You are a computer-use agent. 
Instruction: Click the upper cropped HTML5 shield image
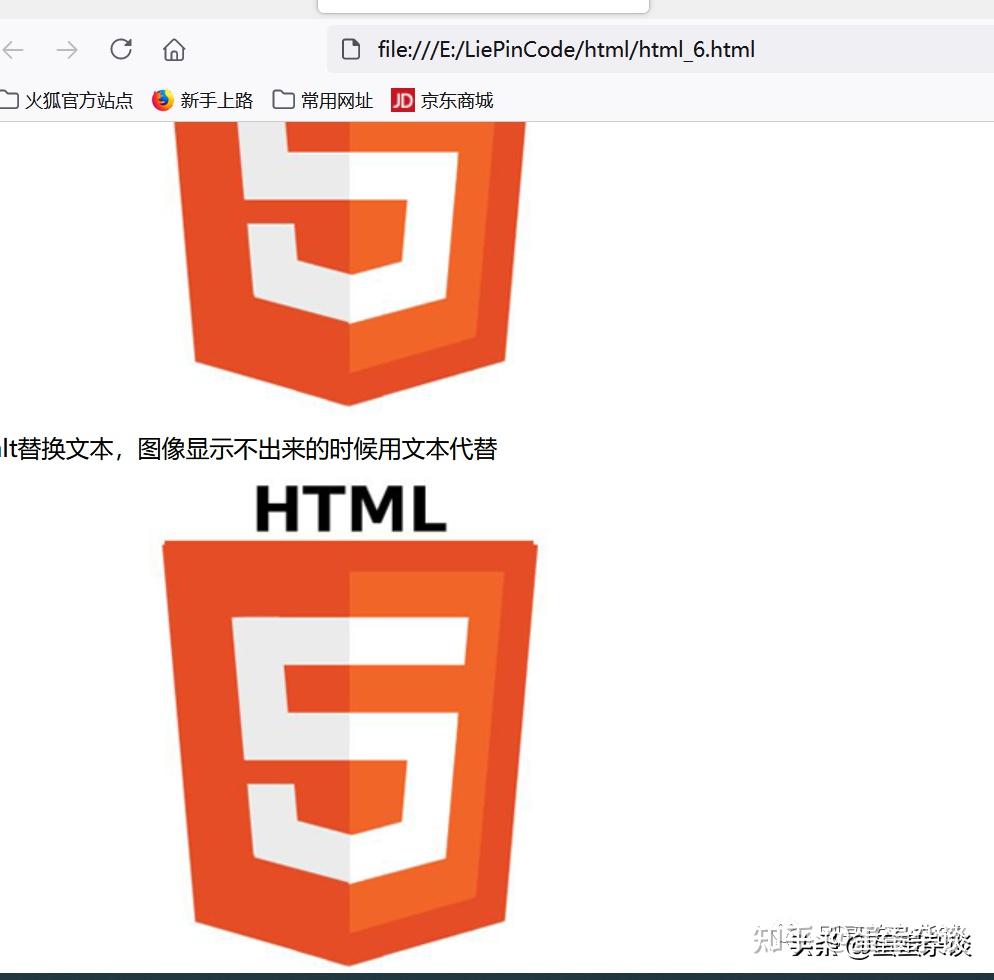pos(350,264)
